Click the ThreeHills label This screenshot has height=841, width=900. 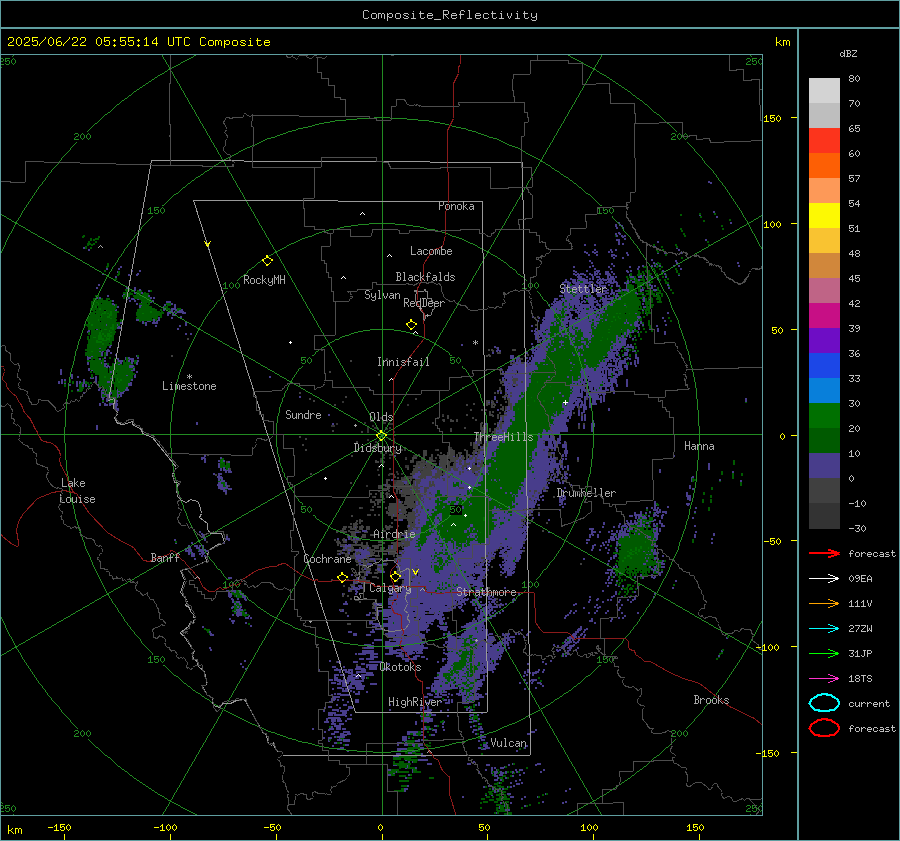point(503,437)
